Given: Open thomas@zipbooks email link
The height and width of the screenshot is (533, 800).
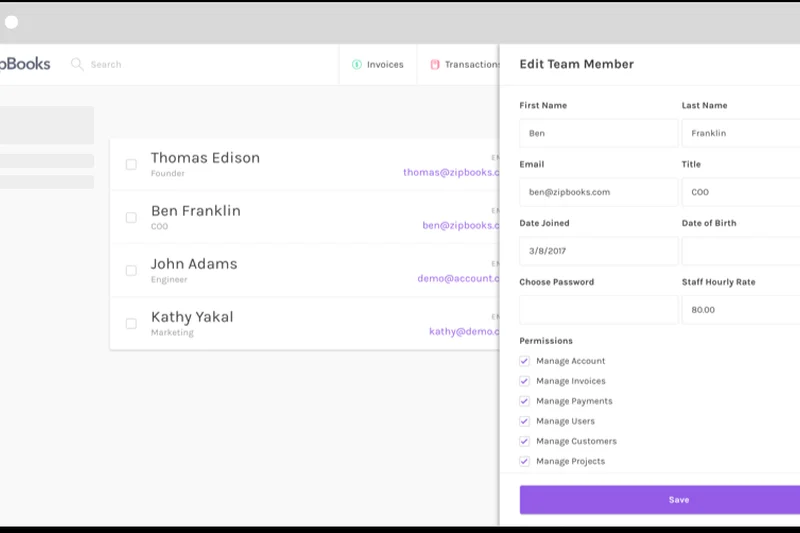Looking at the screenshot, I should click(450, 172).
